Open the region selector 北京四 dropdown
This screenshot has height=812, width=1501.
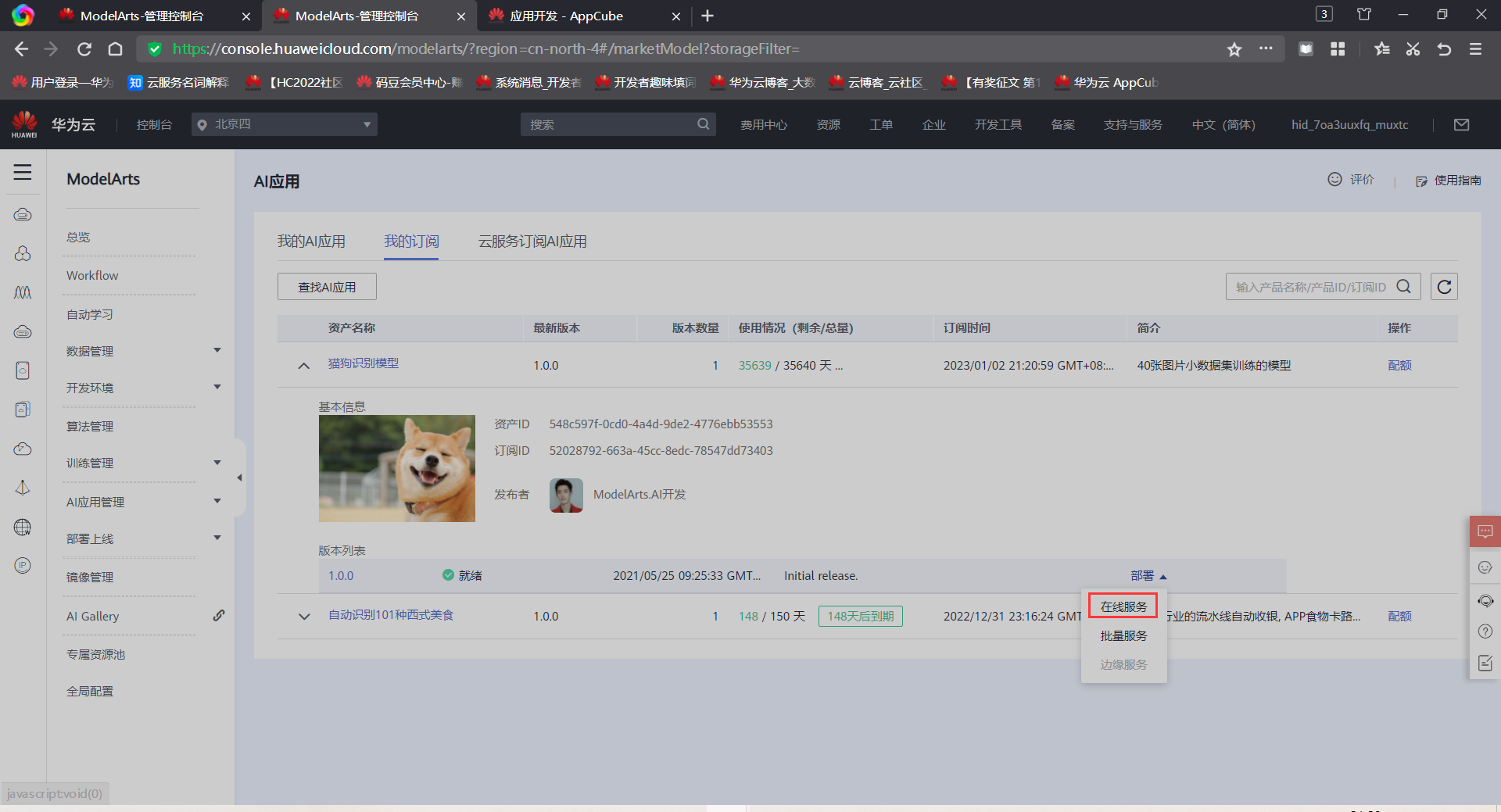285,124
